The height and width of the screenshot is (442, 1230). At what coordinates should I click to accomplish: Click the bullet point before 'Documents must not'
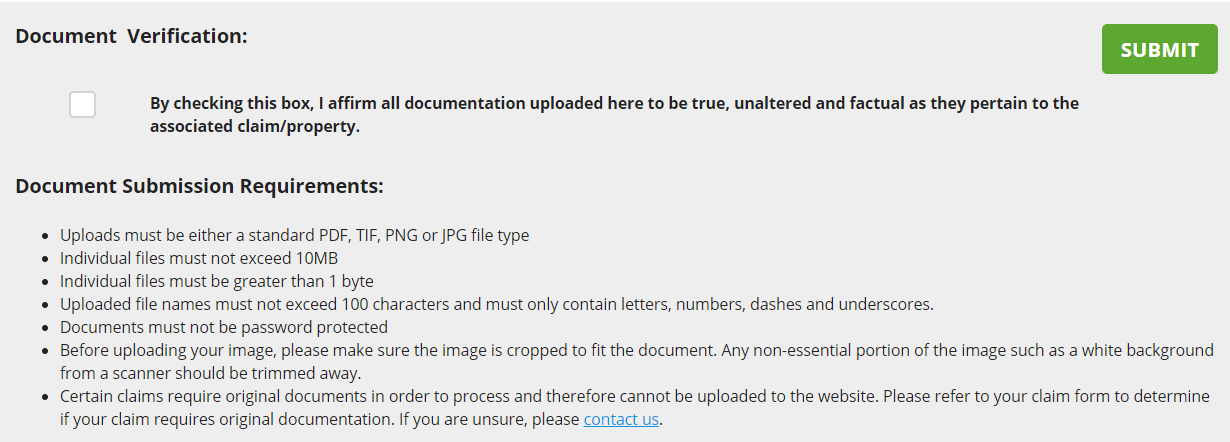click(46, 328)
